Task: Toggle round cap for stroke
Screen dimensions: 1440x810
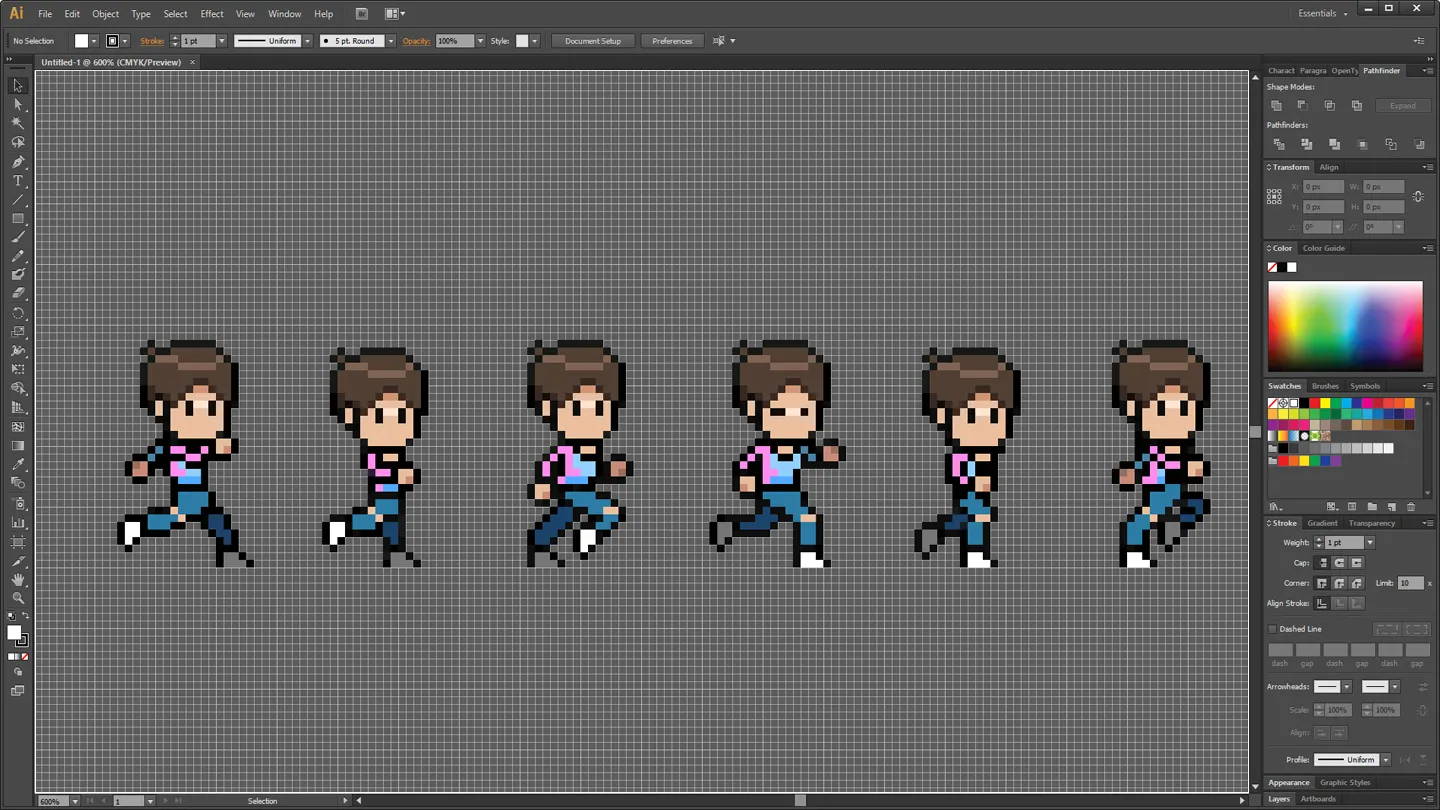Action: (1339, 563)
